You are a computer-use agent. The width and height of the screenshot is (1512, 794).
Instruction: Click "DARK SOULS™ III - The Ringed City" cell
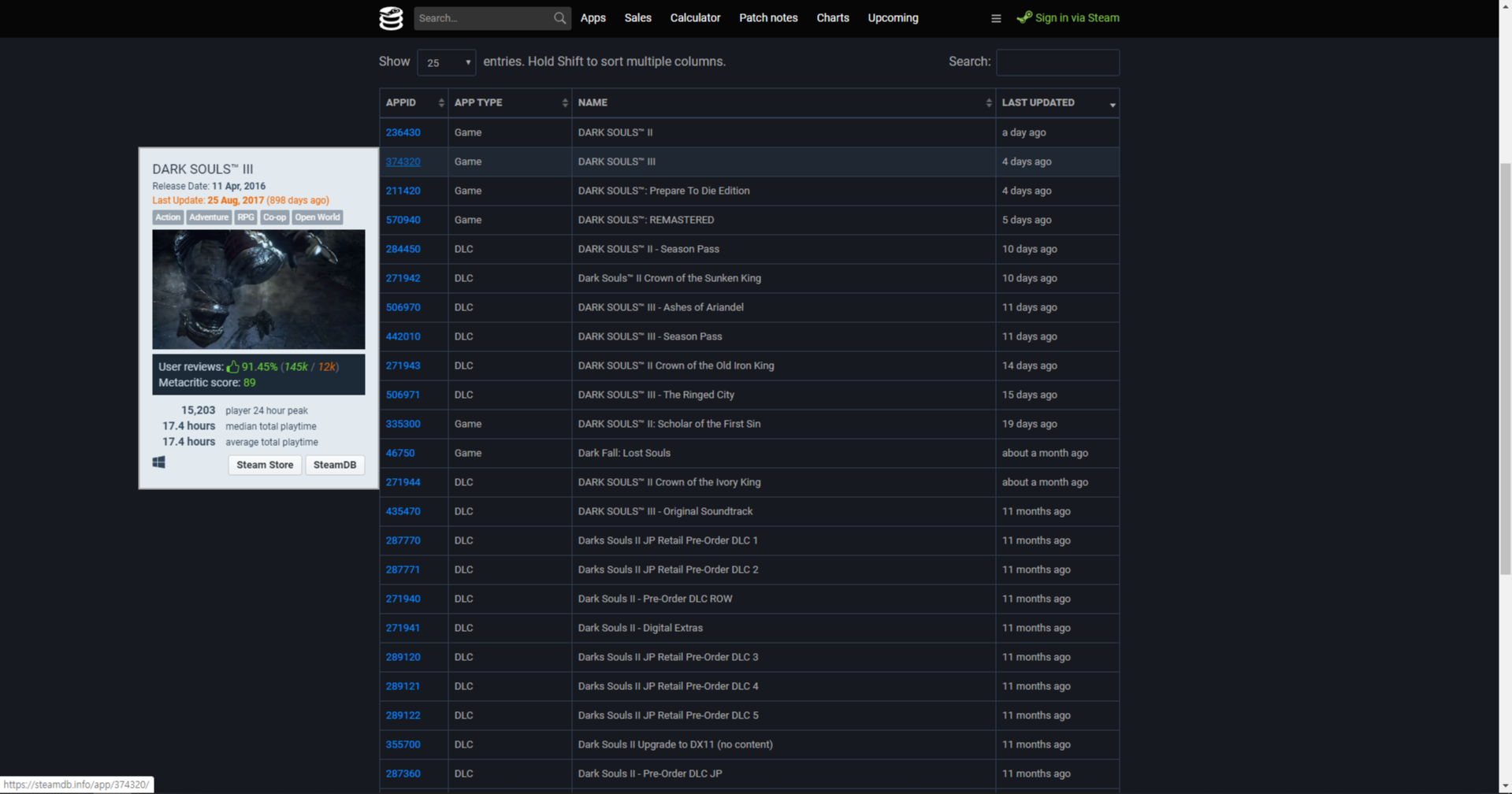(x=784, y=395)
